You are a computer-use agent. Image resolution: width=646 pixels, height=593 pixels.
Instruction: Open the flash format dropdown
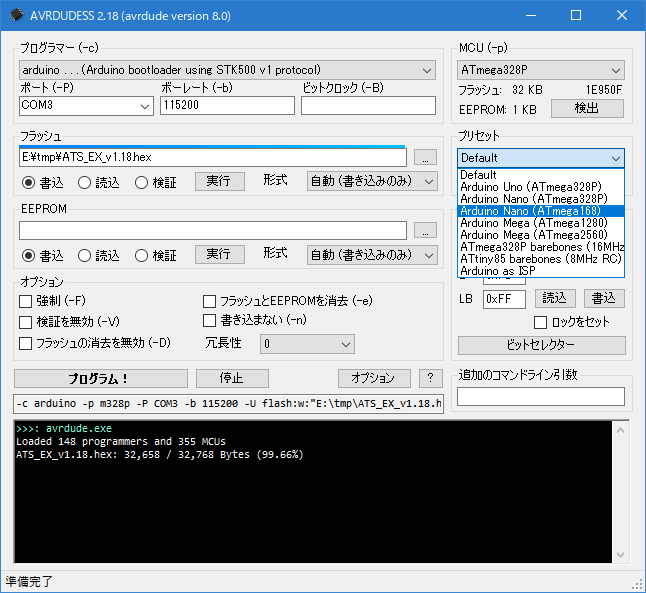point(372,182)
